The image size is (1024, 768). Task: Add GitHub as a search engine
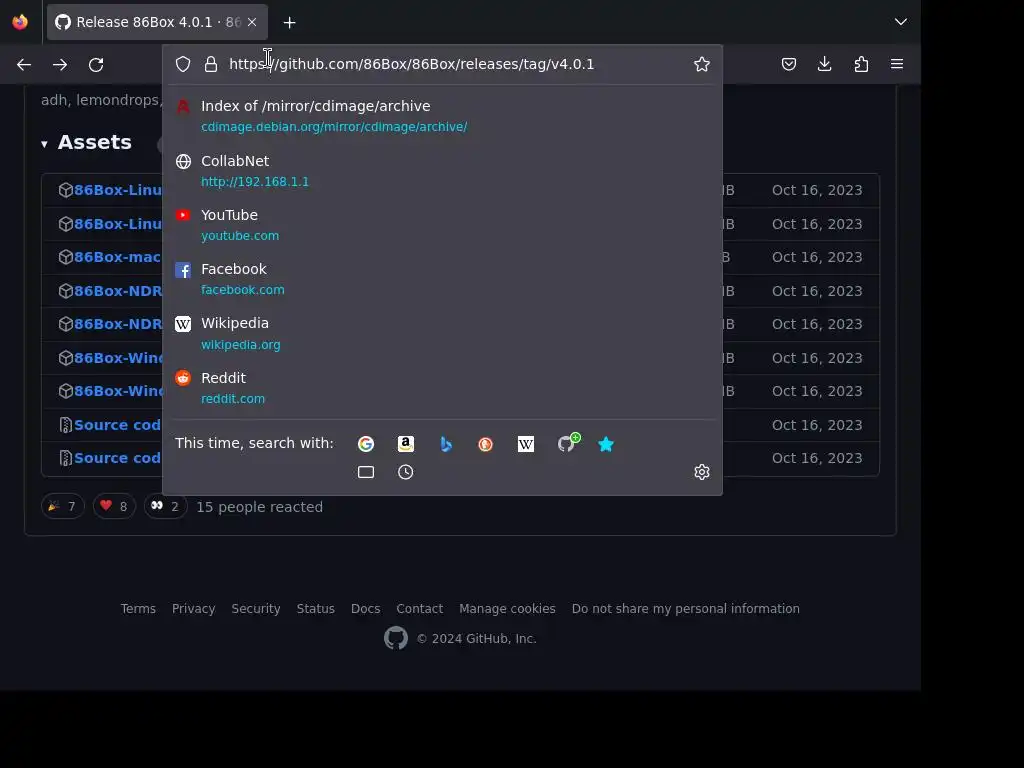tap(567, 443)
